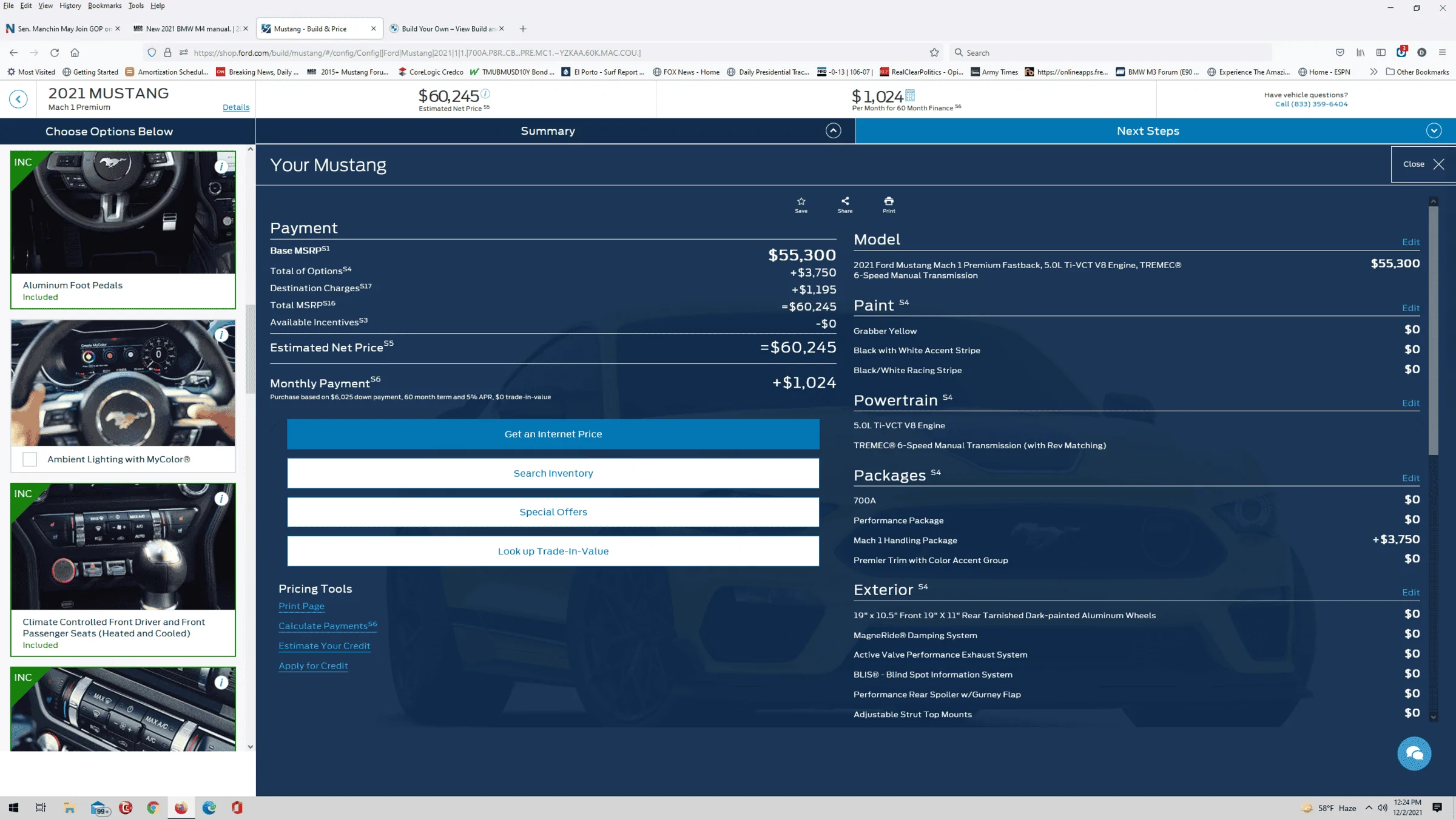Screen dimensions: 1456x819
Task: Click the payment calculator icon beside $1,024
Action: pos(910,95)
